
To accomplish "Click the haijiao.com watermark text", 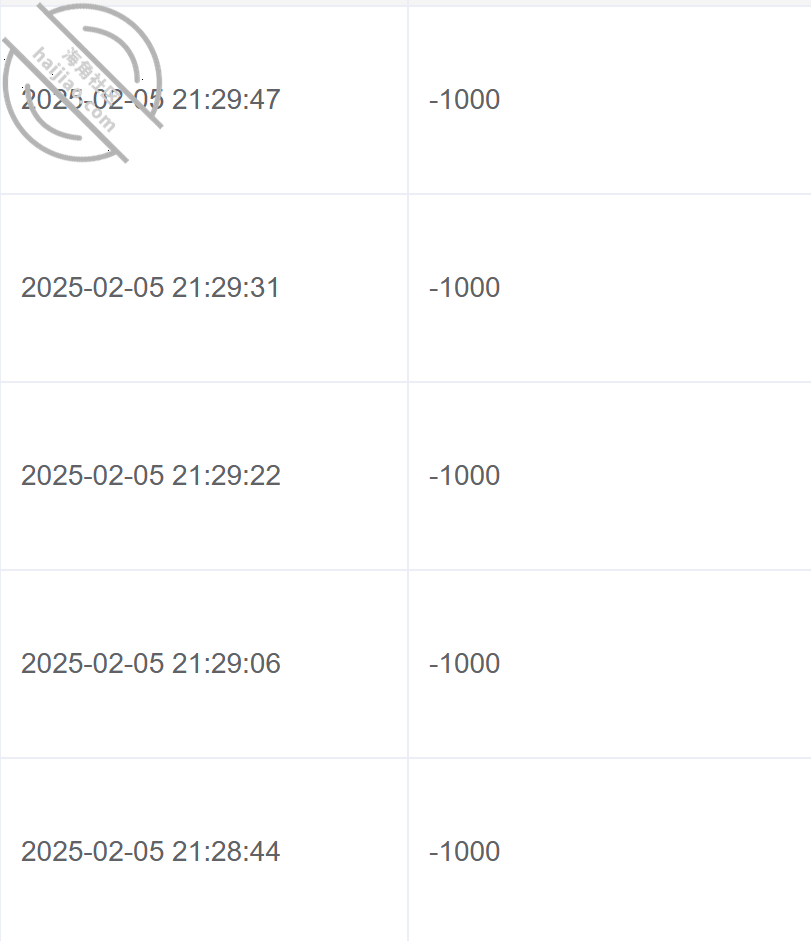I will 74,90.
